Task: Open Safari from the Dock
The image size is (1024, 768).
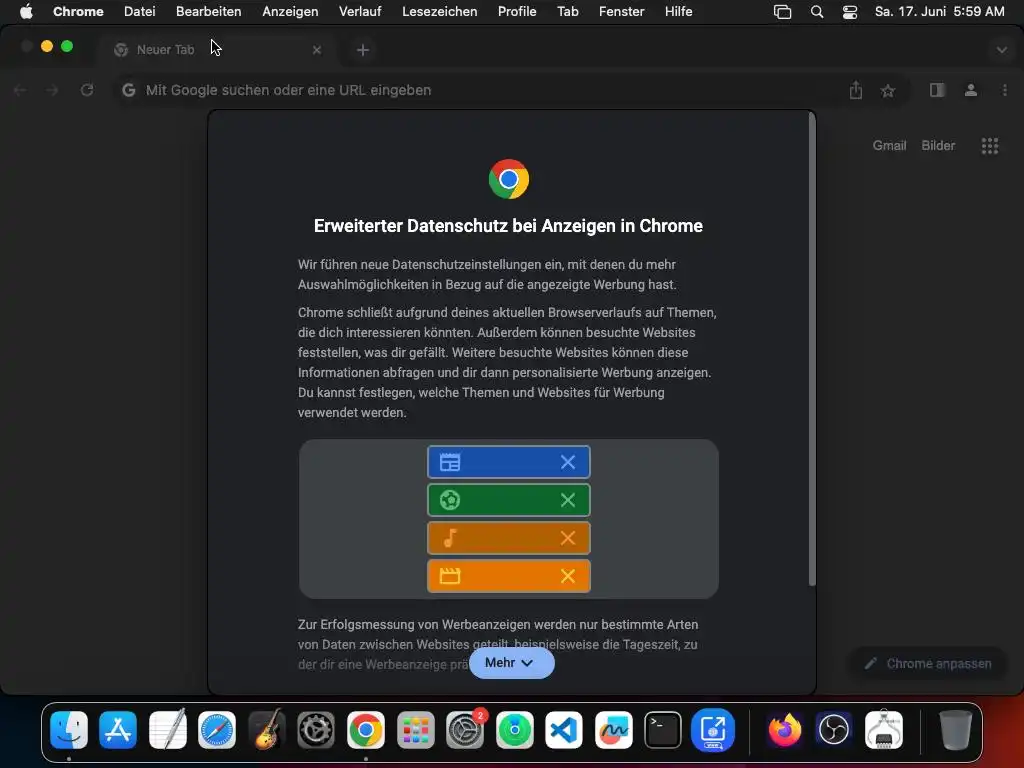Action: (x=217, y=729)
